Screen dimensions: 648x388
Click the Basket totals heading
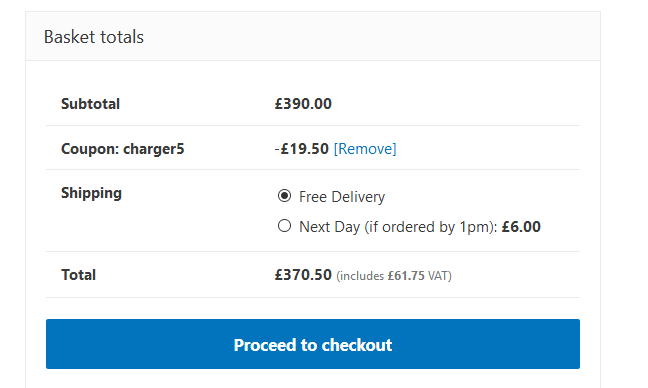tap(94, 37)
